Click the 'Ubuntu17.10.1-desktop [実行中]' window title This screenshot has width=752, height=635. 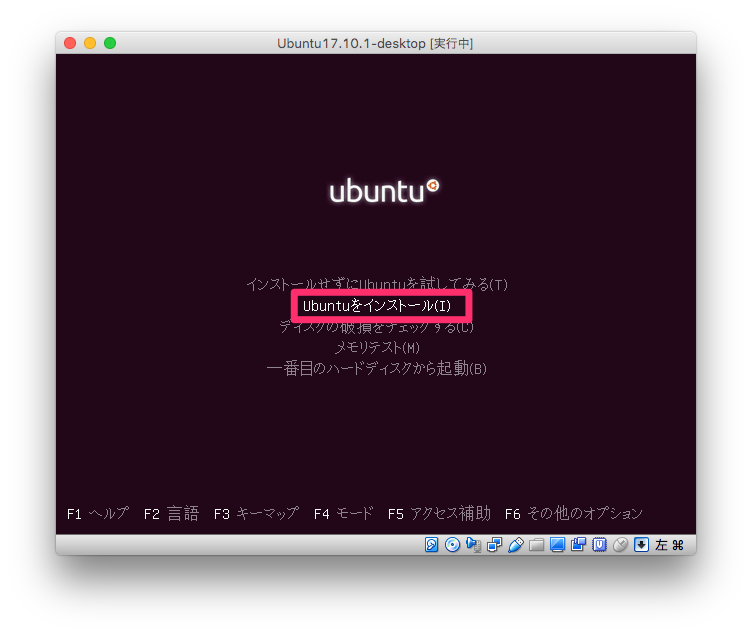tap(375, 44)
